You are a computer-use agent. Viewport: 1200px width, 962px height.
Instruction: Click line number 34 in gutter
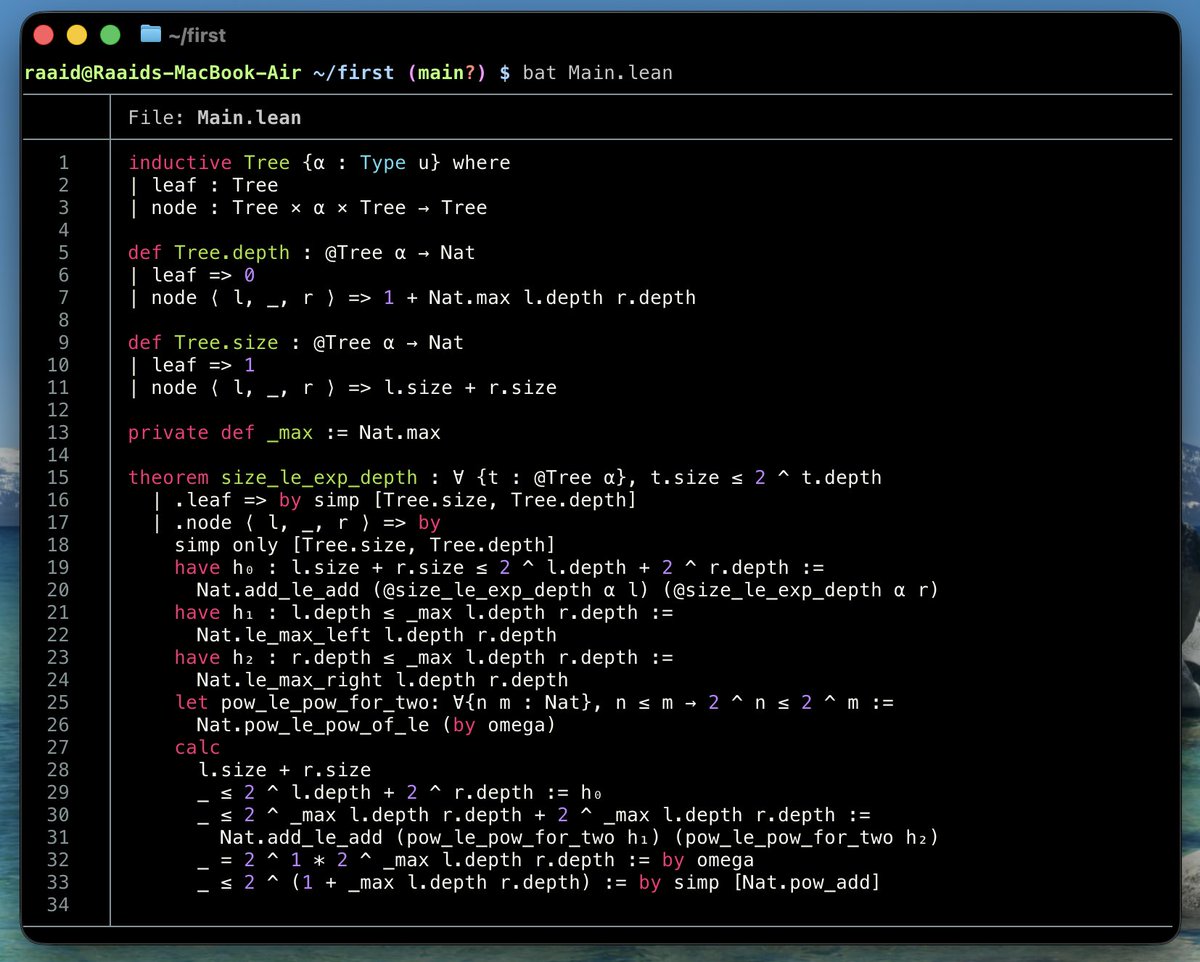pyautogui.click(x=58, y=905)
